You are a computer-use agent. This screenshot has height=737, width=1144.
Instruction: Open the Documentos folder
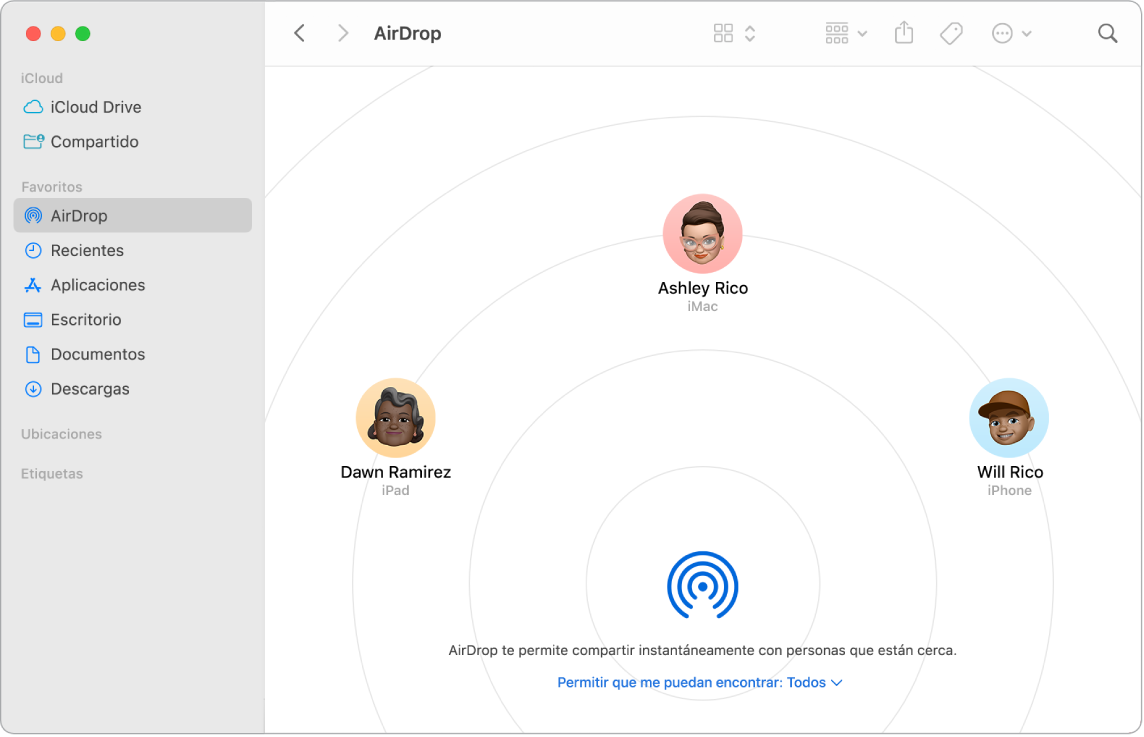tap(97, 354)
